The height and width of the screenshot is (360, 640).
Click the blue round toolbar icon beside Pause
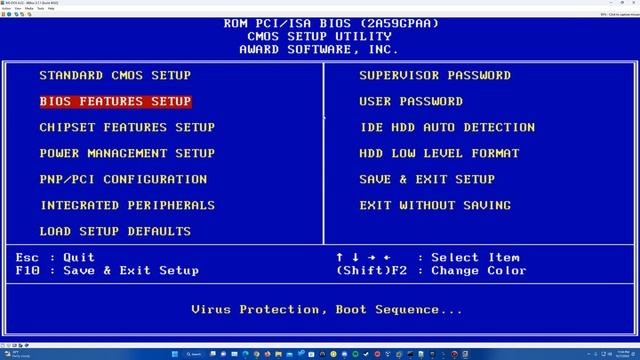pyautogui.click(x=9, y=14)
